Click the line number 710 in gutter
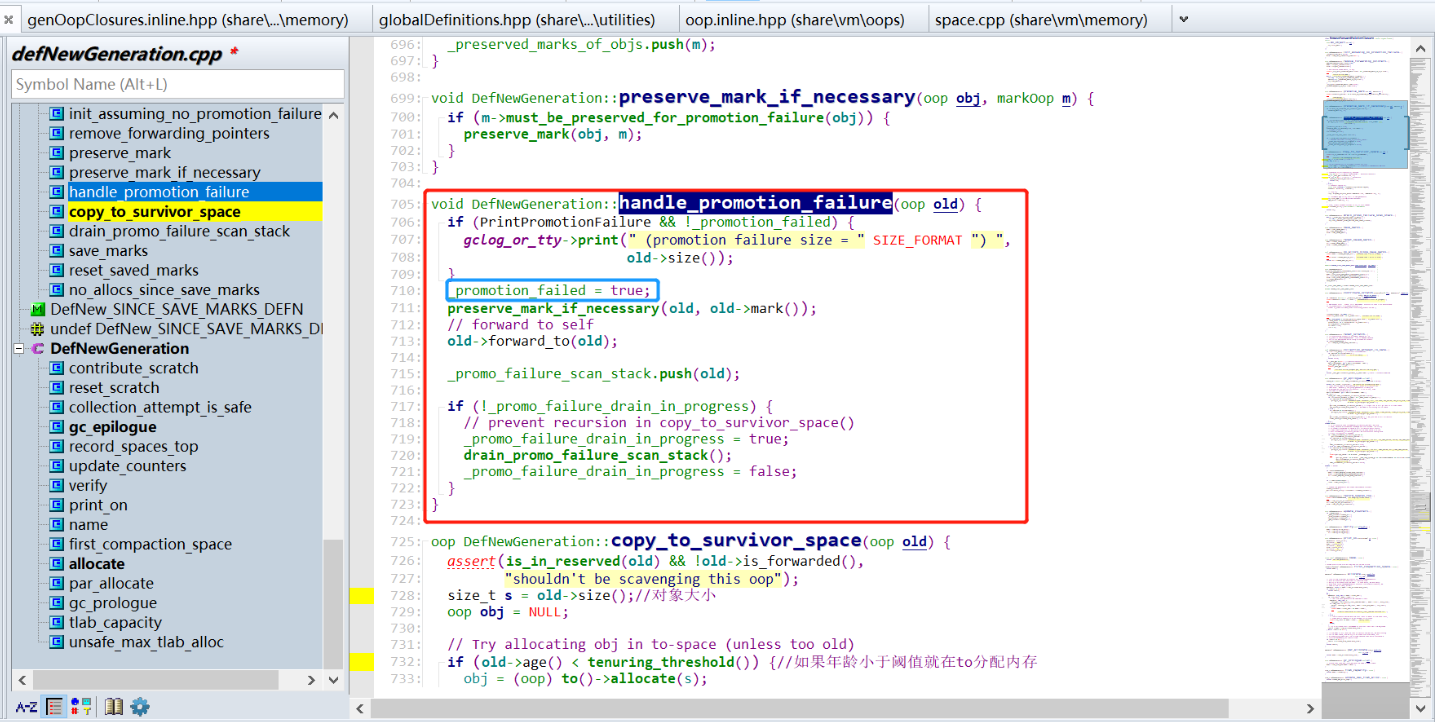 [x=406, y=291]
